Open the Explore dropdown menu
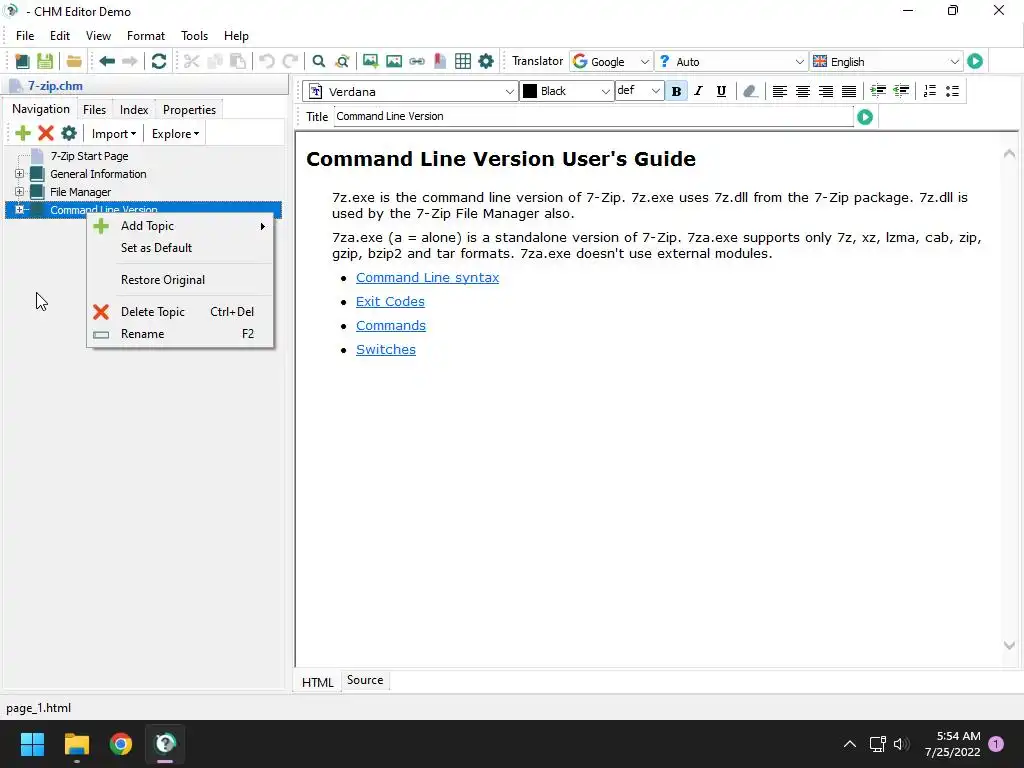 point(175,134)
